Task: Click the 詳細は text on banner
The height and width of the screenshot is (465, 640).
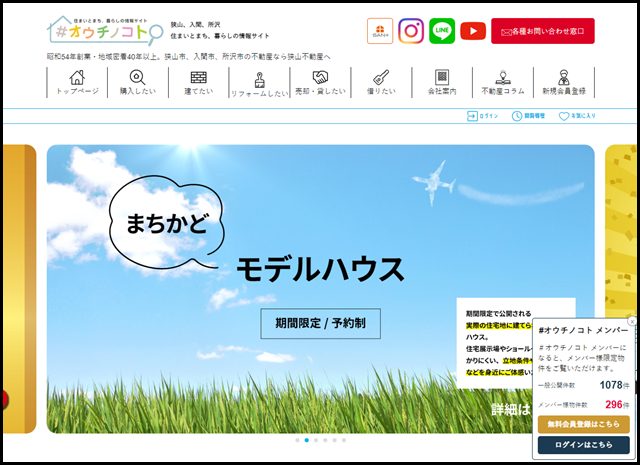Action: 511,409
